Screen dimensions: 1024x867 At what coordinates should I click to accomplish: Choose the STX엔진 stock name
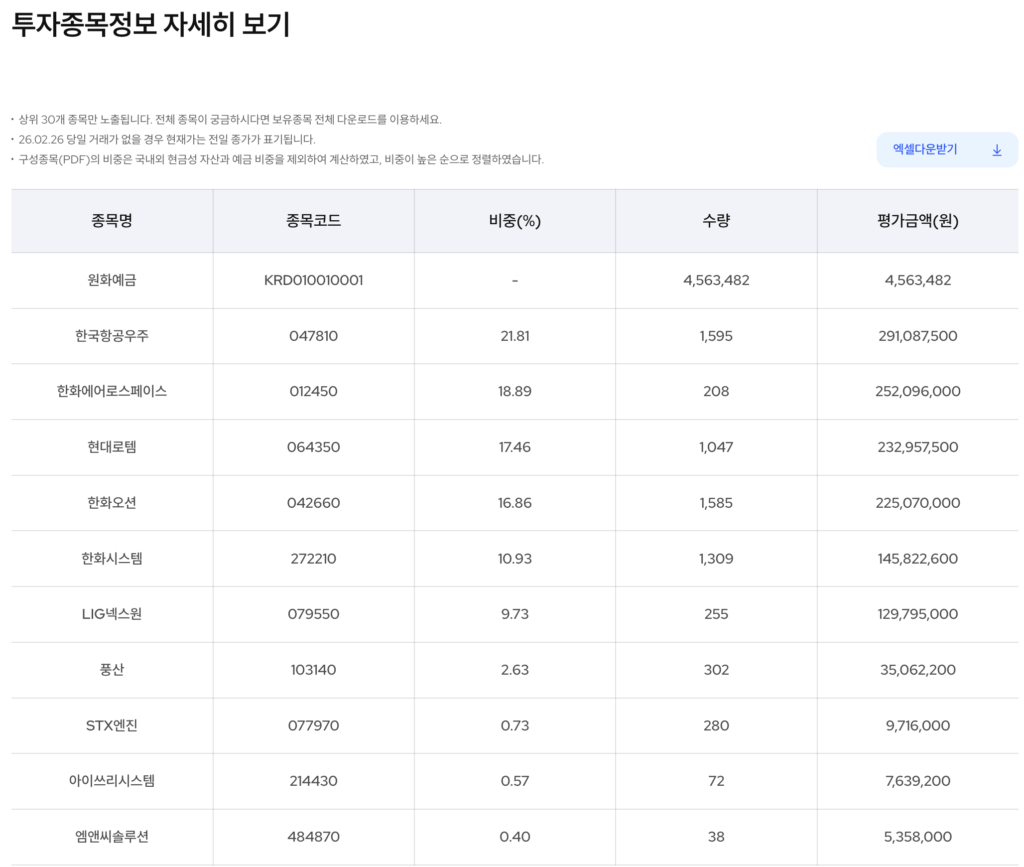point(112,725)
